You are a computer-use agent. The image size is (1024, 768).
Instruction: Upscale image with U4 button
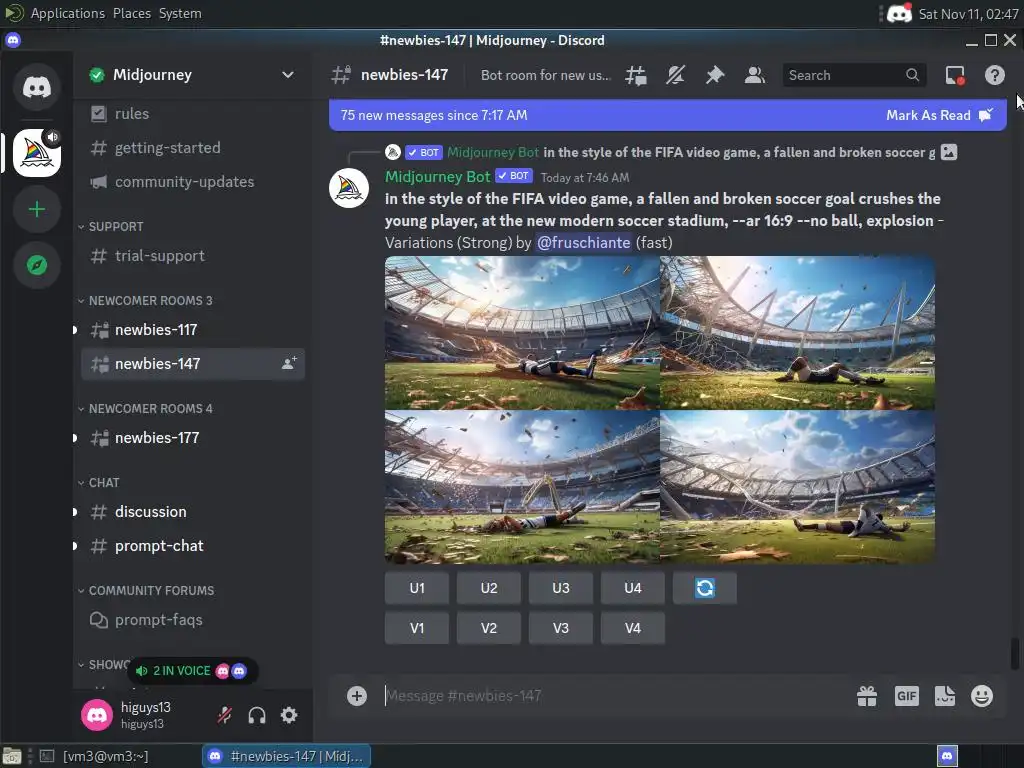[632, 588]
